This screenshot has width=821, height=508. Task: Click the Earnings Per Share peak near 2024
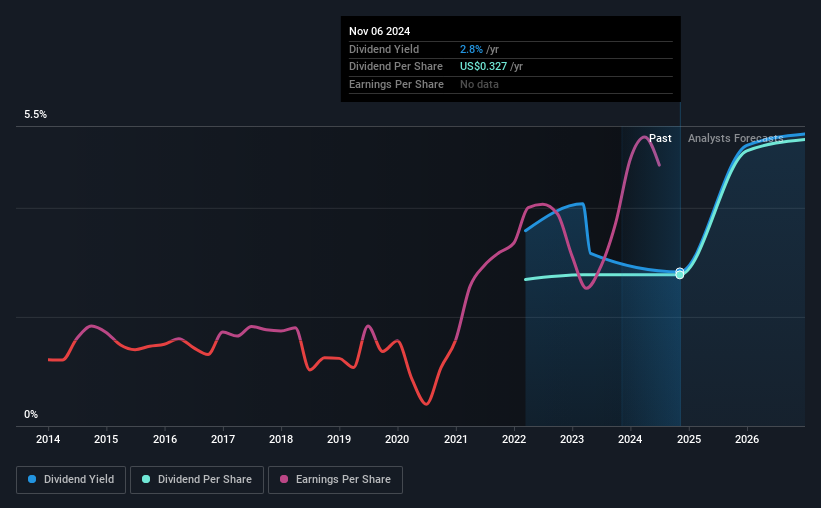(x=644, y=137)
